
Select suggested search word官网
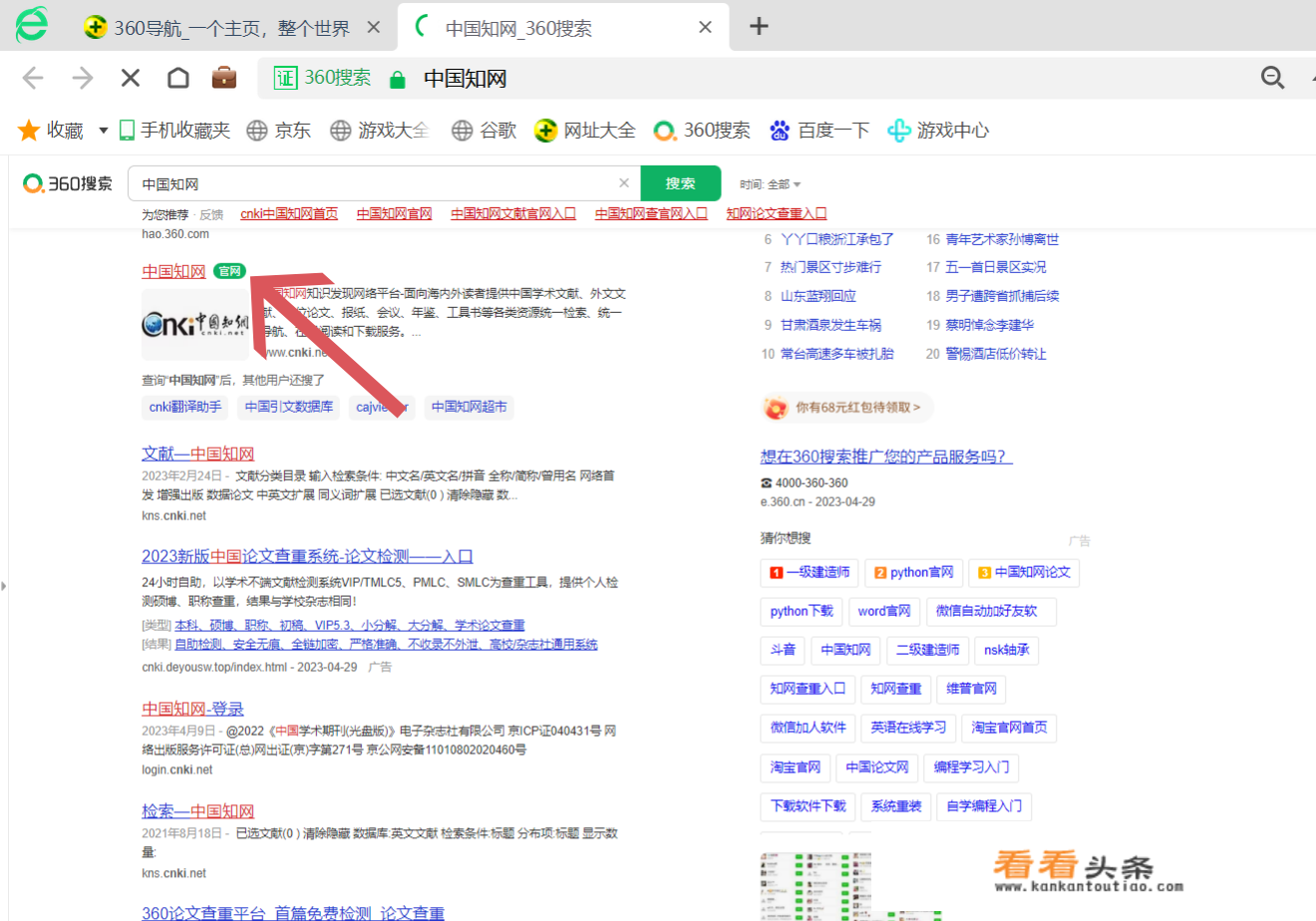click(884, 611)
